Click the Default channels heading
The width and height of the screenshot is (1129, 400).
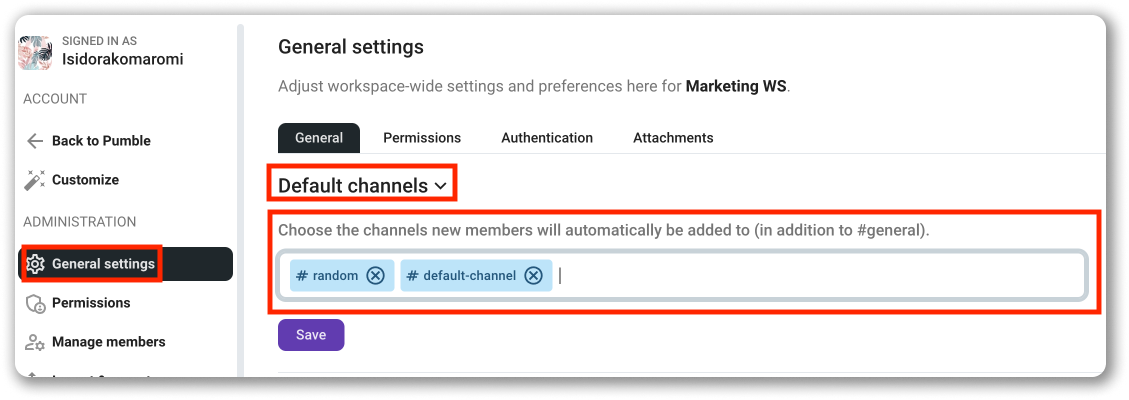click(x=352, y=186)
